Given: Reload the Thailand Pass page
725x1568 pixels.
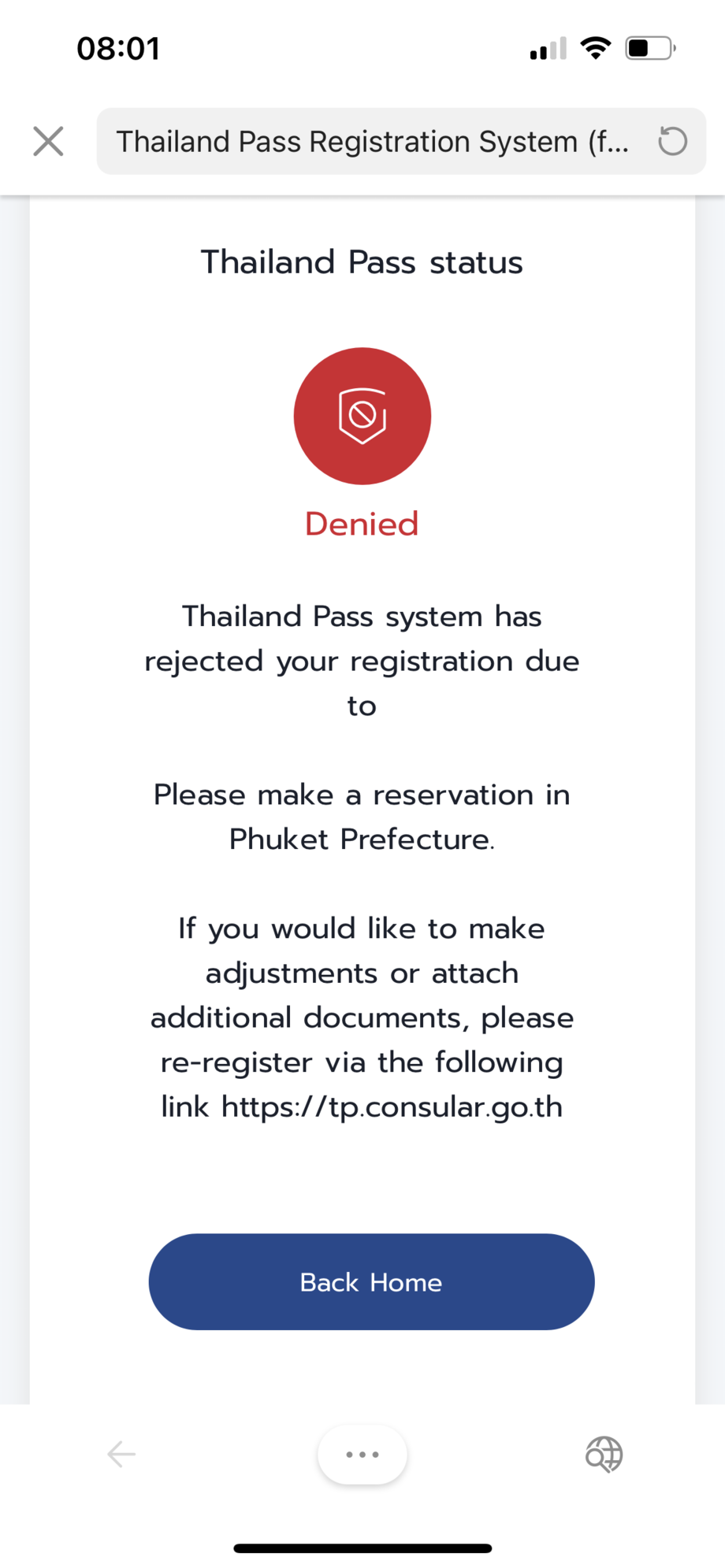Looking at the screenshot, I should click(x=672, y=142).
